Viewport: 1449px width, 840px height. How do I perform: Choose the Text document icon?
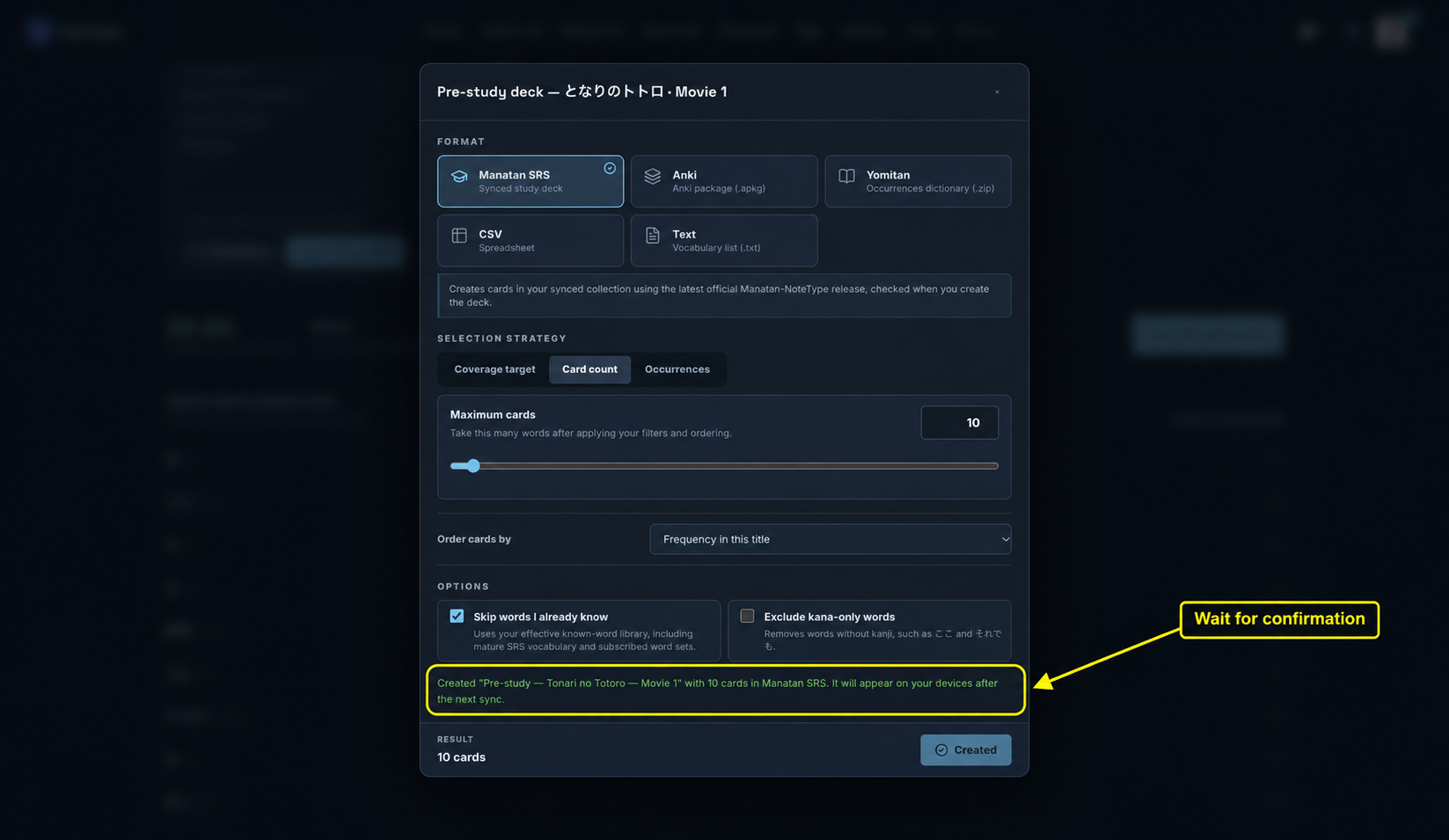coord(653,235)
